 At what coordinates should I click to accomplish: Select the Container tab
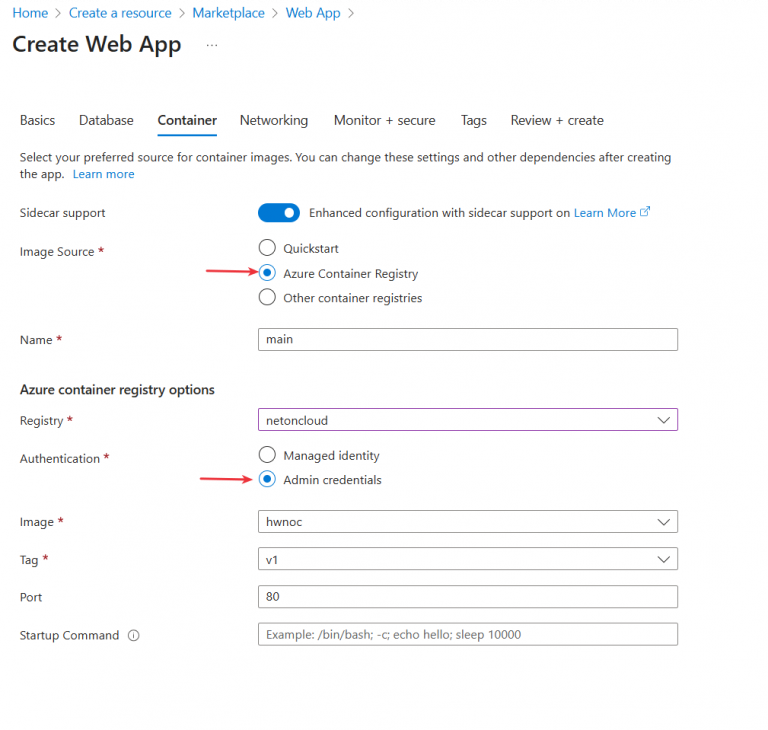[187, 121]
